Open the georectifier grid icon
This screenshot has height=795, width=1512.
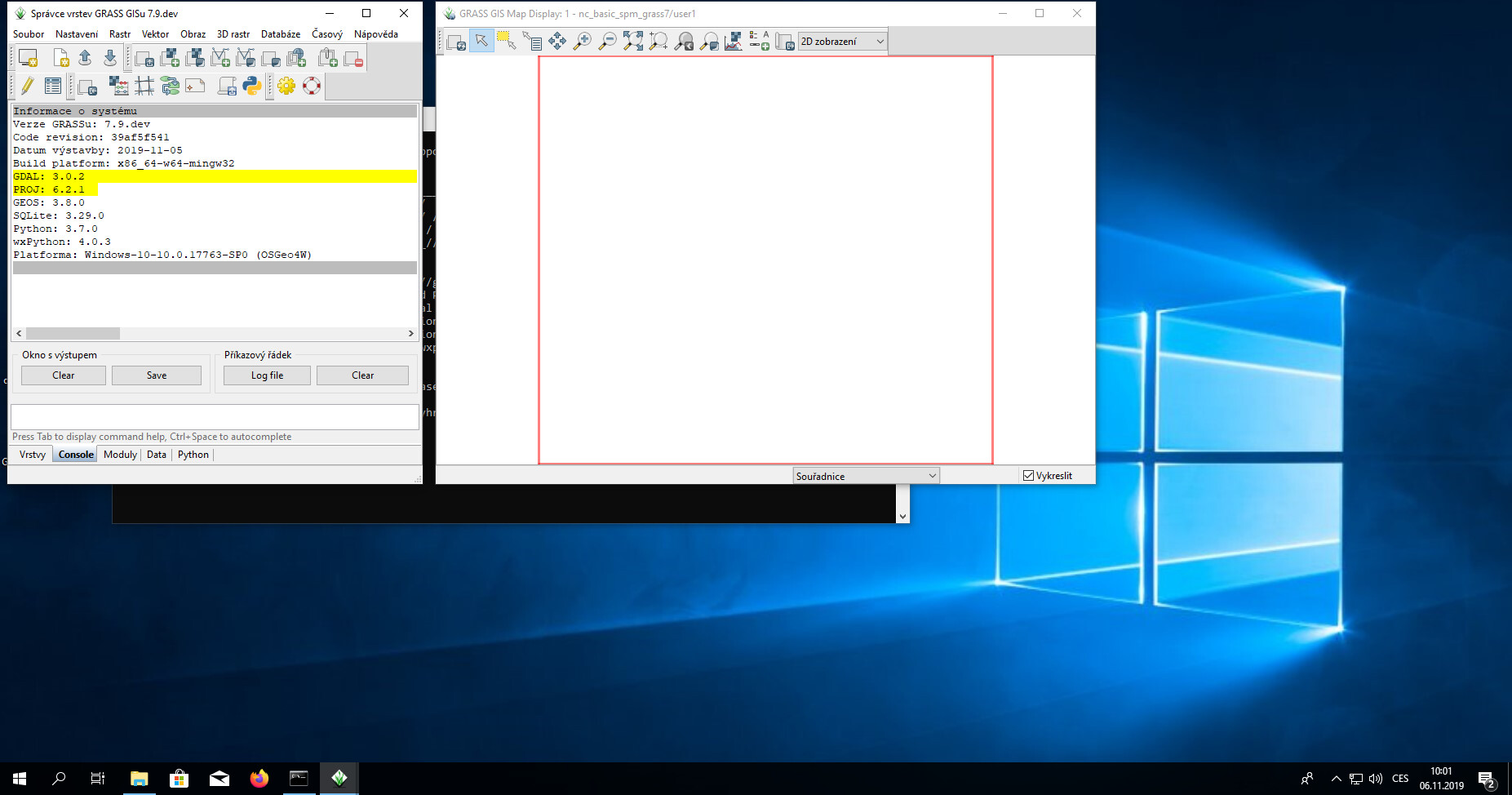pyautogui.click(x=144, y=86)
